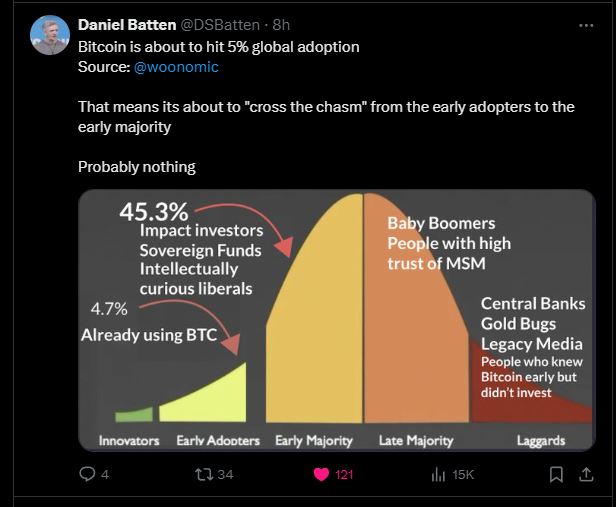Click the reply speech bubble icon
The width and height of the screenshot is (616, 507).
pyautogui.click(x=87, y=474)
